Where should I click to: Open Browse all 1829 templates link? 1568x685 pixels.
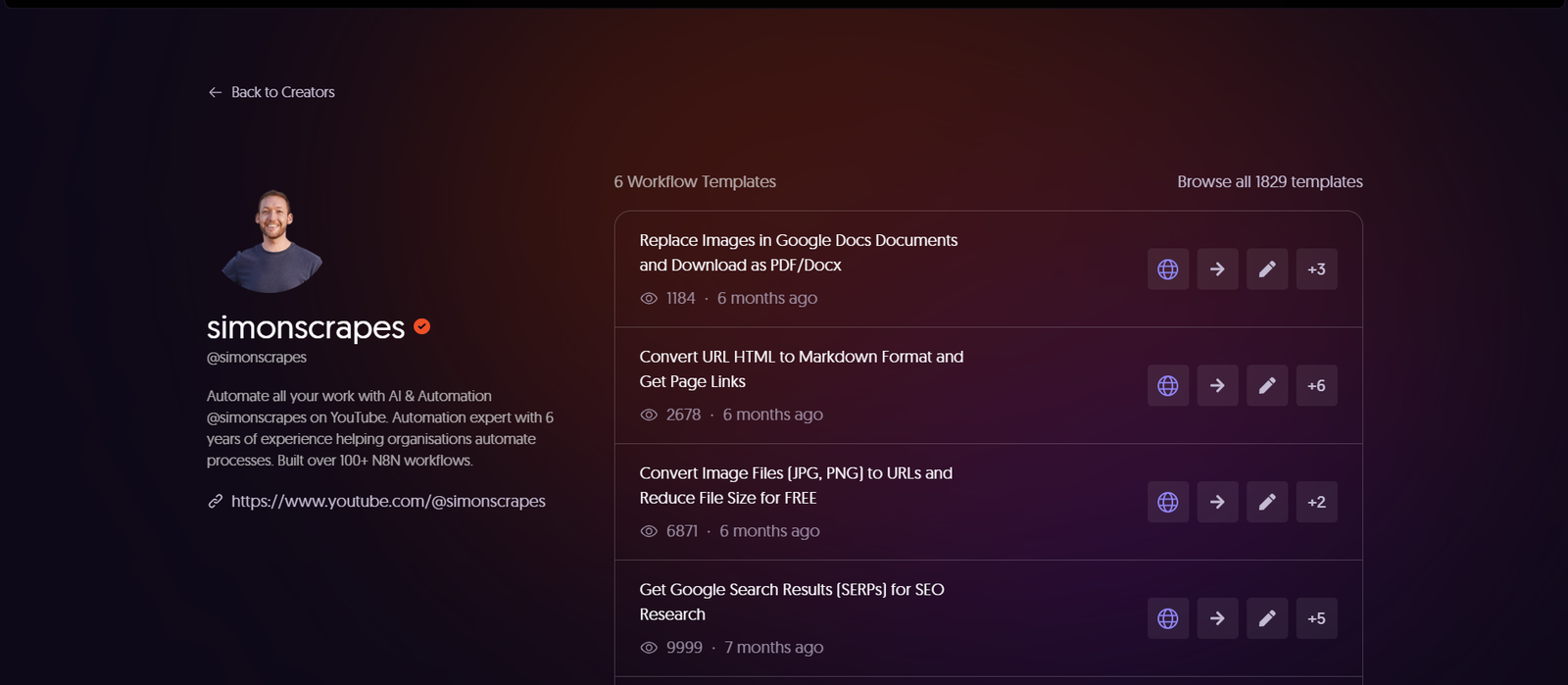click(x=1269, y=182)
